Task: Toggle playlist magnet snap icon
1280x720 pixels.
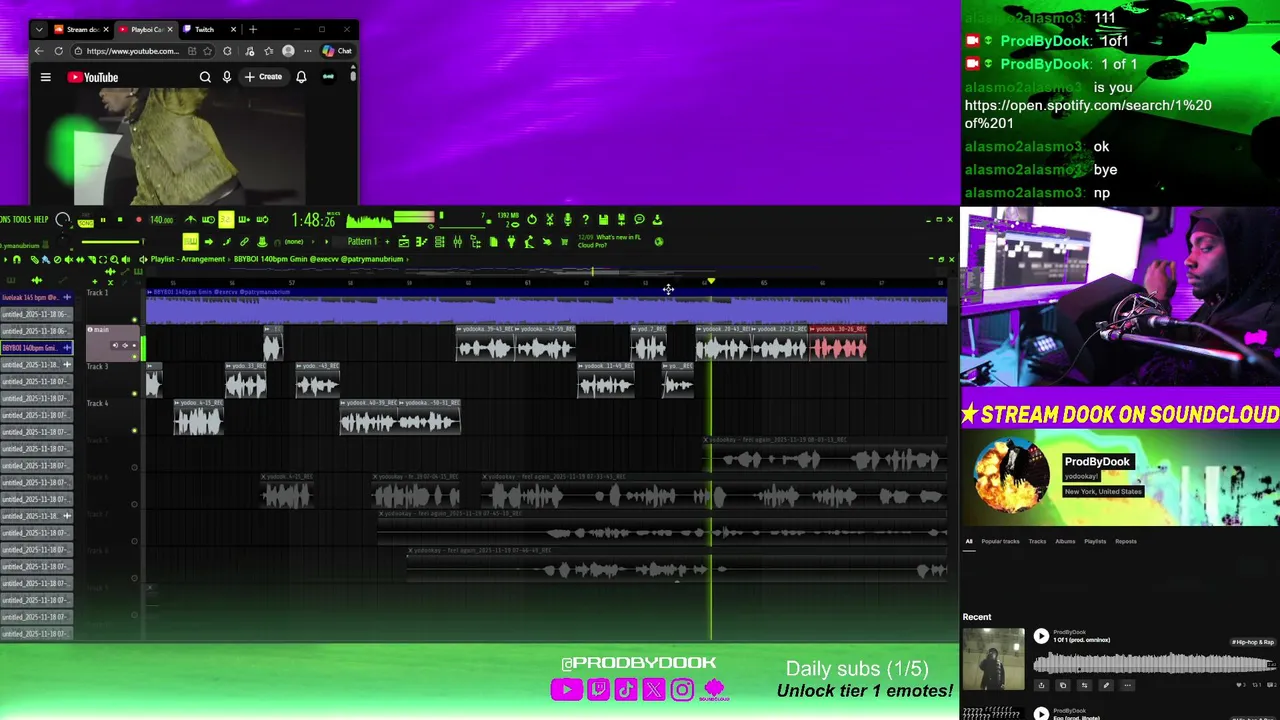Action: (17, 259)
